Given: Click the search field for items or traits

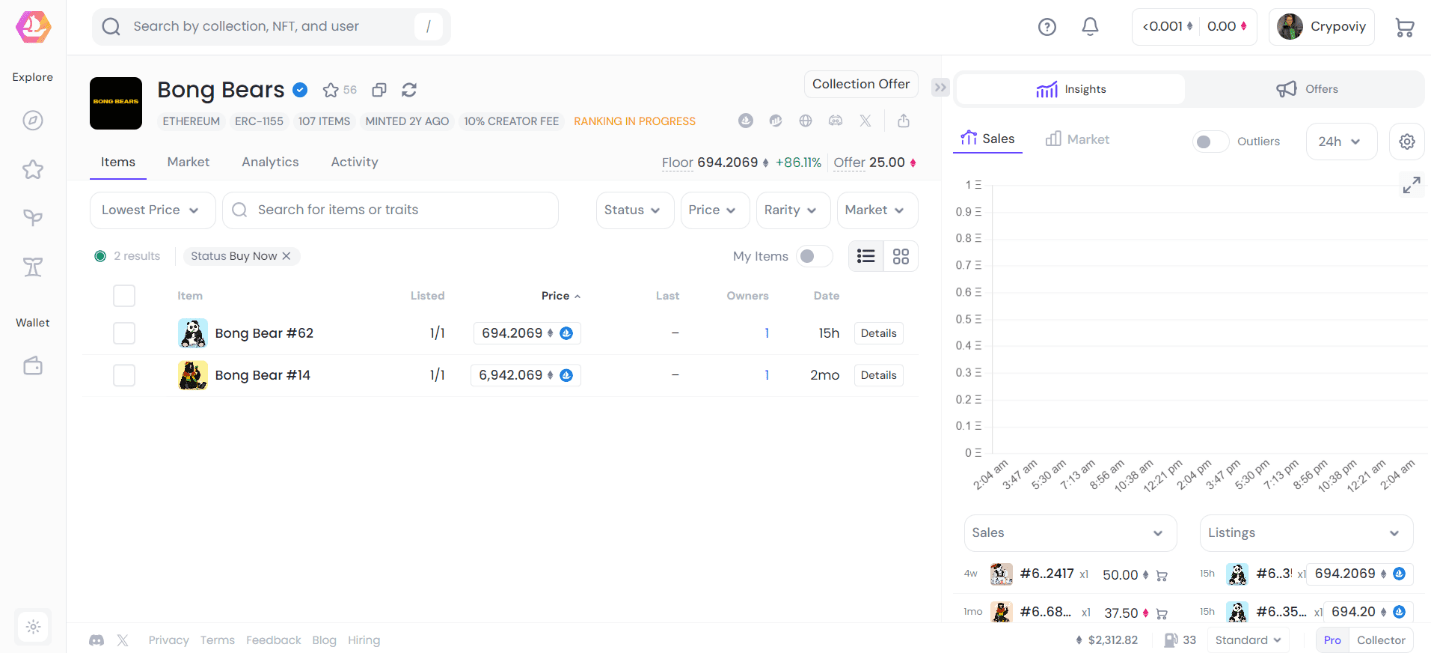Looking at the screenshot, I should tap(390, 210).
